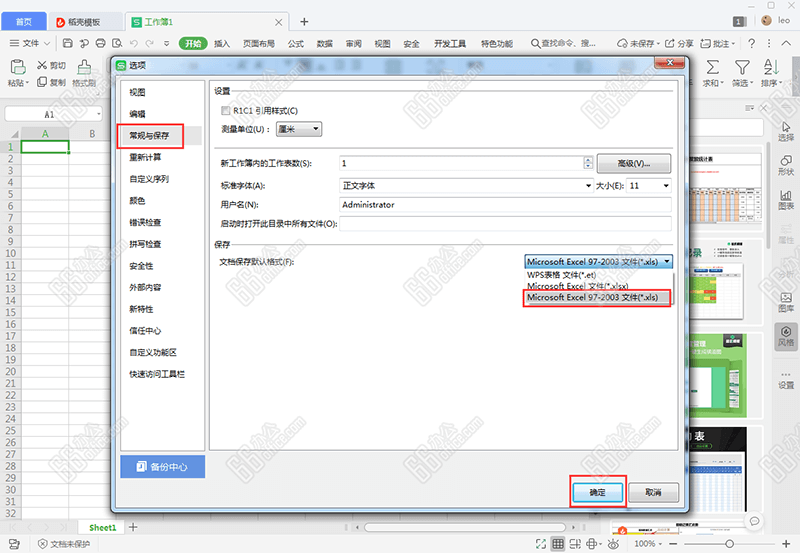Expand the default save format combo box
The height and width of the screenshot is (553, 800).
(x=666, y=262)
